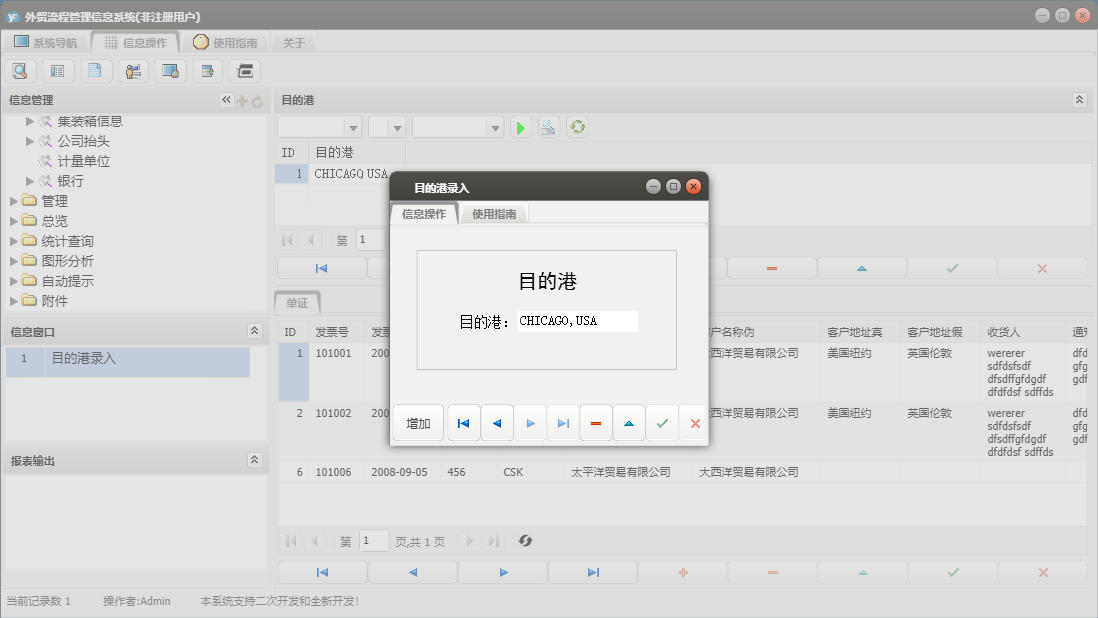Select the magnifier search tool in the toolbar
This screenshot has height=618, width=1098.
tap(20, 71)
